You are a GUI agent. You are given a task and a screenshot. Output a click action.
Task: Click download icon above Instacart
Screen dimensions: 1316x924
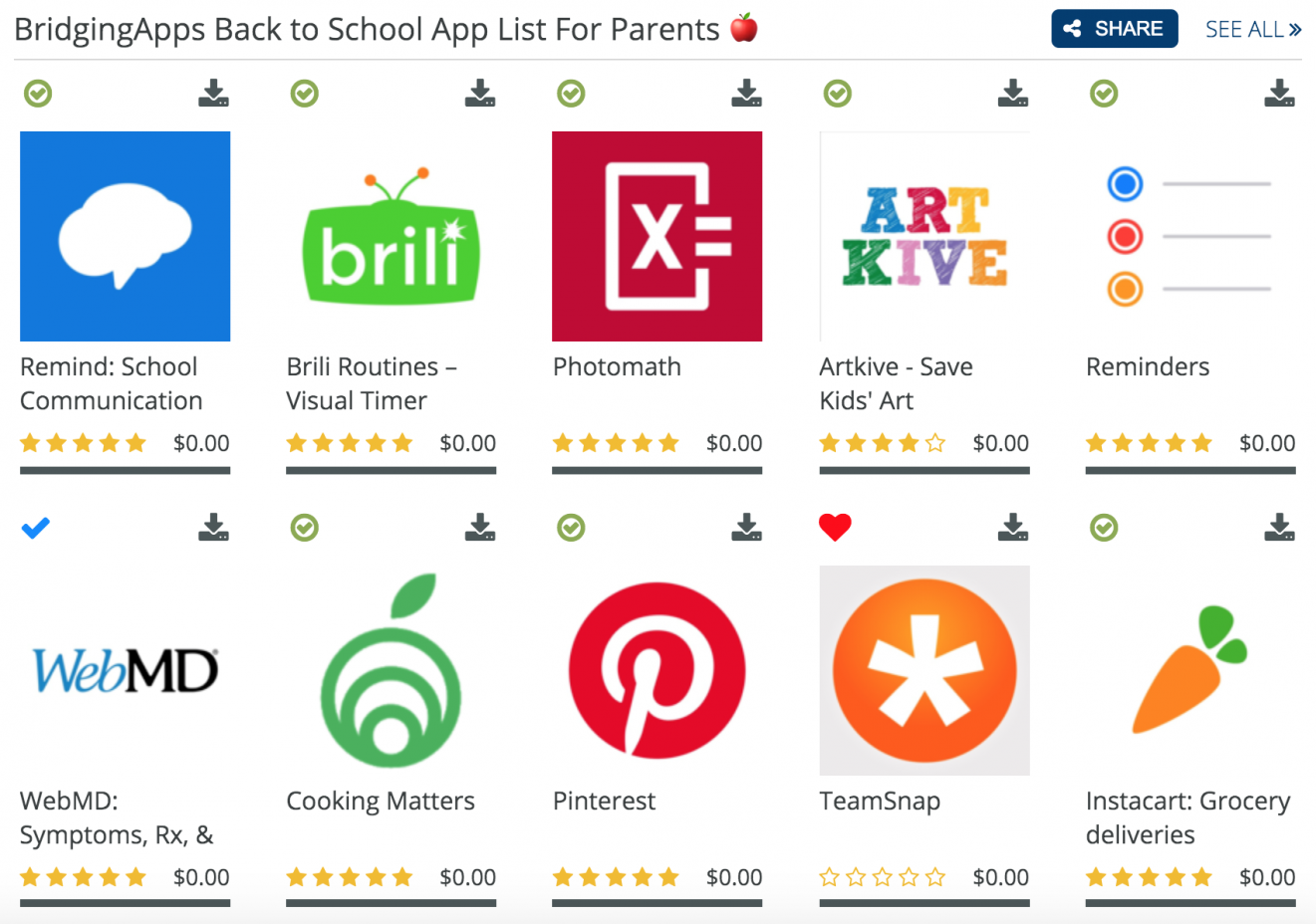[1279, 528]
